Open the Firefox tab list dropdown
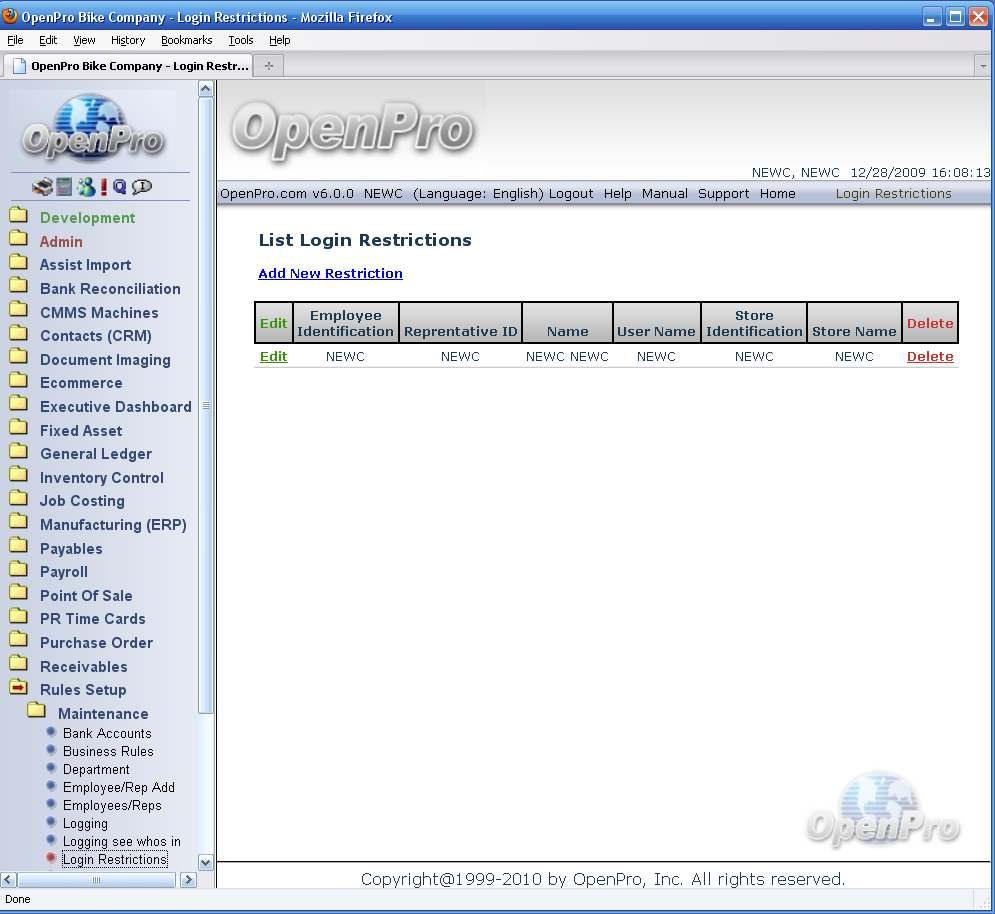 [982, 66]
